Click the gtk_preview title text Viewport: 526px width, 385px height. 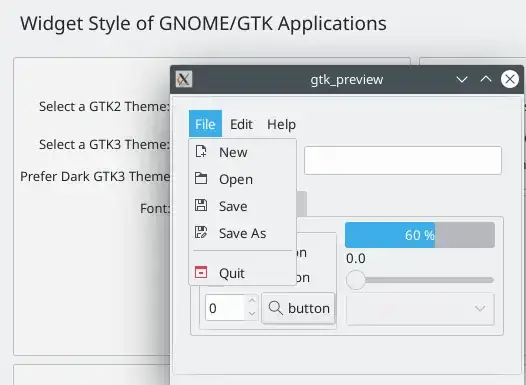347,80
